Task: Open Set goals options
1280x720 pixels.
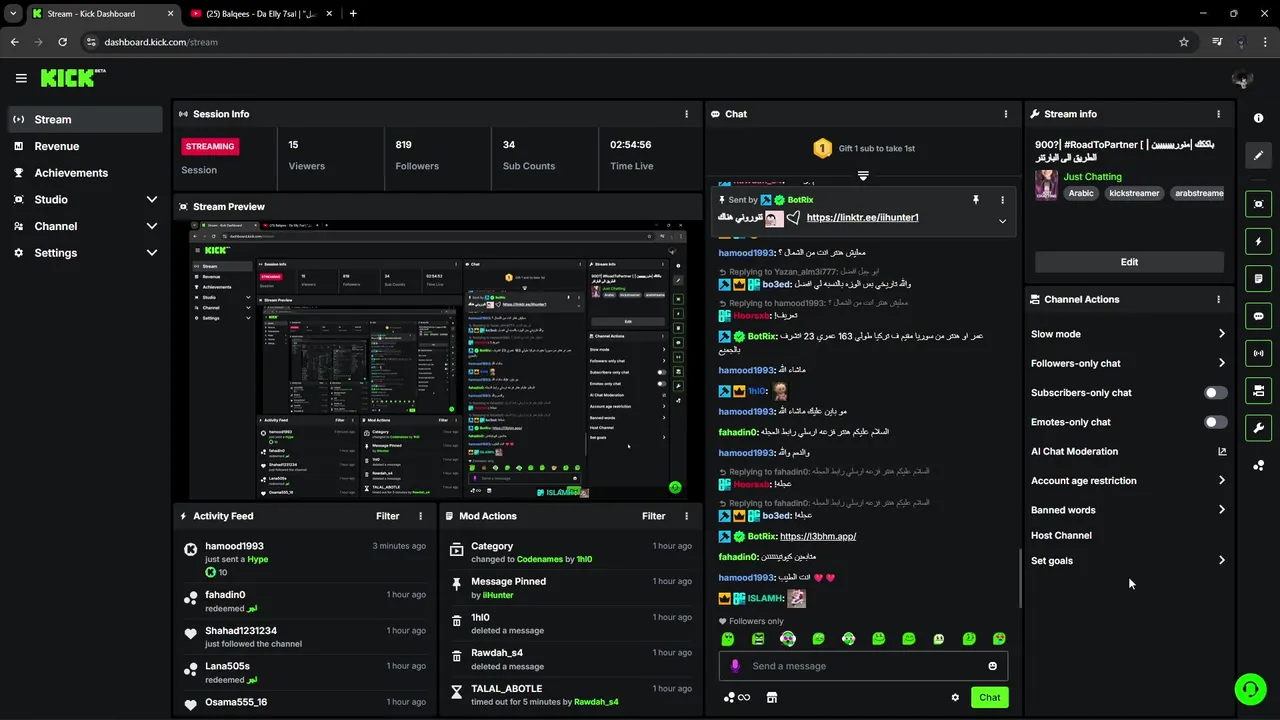Action: 1129,561
